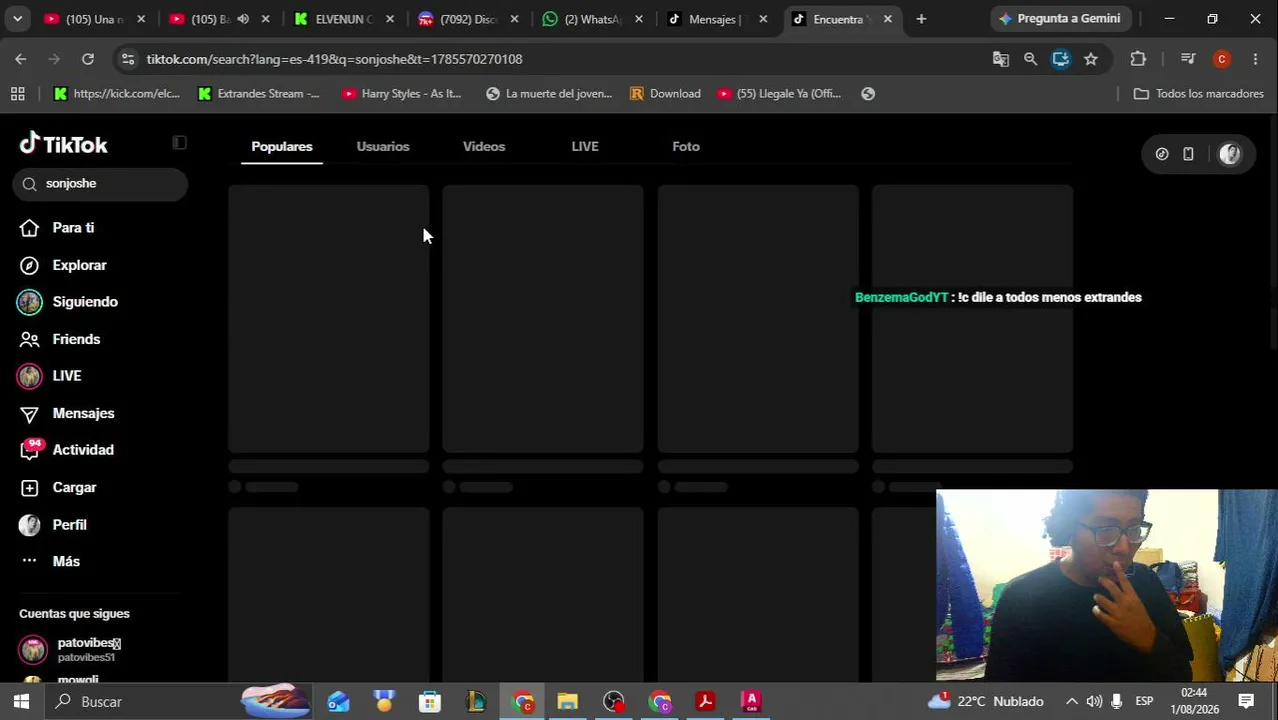1278x720 pixels.
Task: Switch to the Usuarios tab
Action: click(383, 147)
